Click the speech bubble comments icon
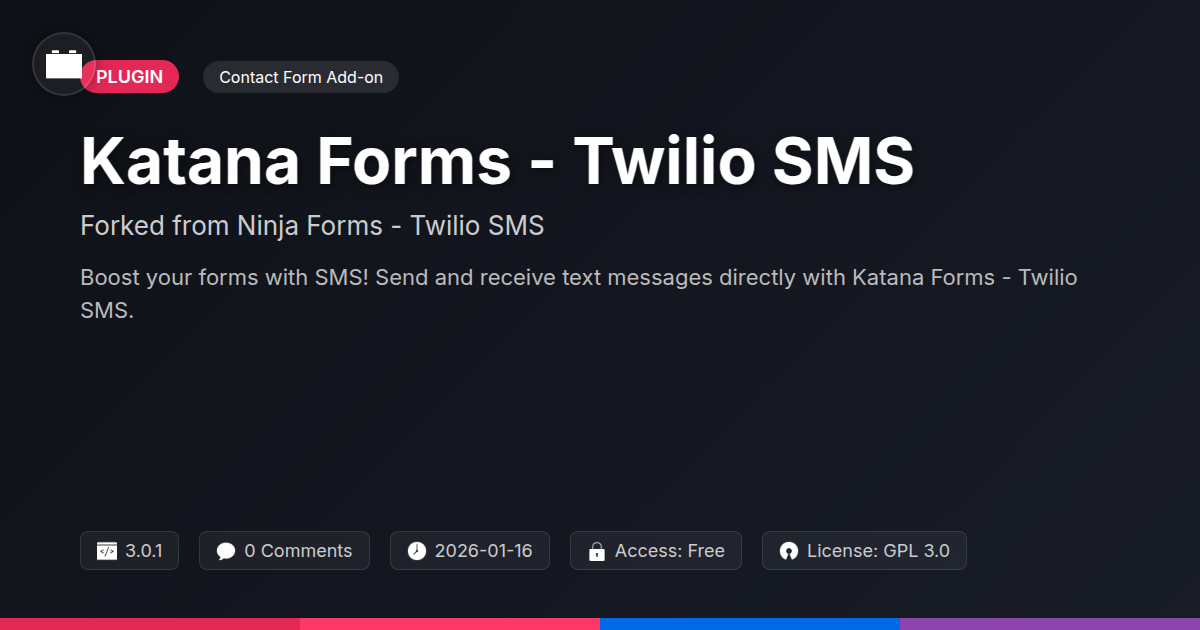 [226, 551]
